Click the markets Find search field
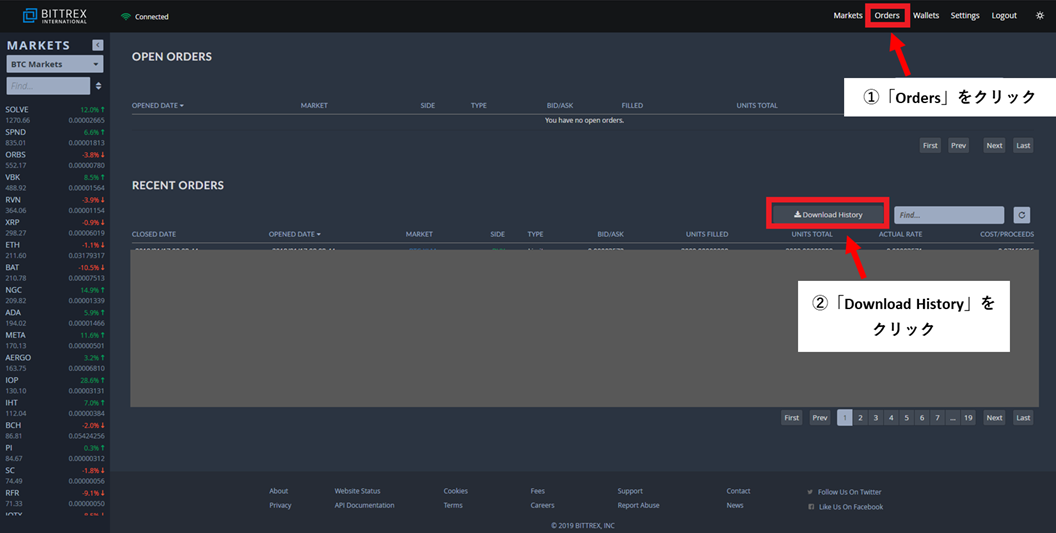The height and width of the screenshot is (533, 1056). point(48,86)
